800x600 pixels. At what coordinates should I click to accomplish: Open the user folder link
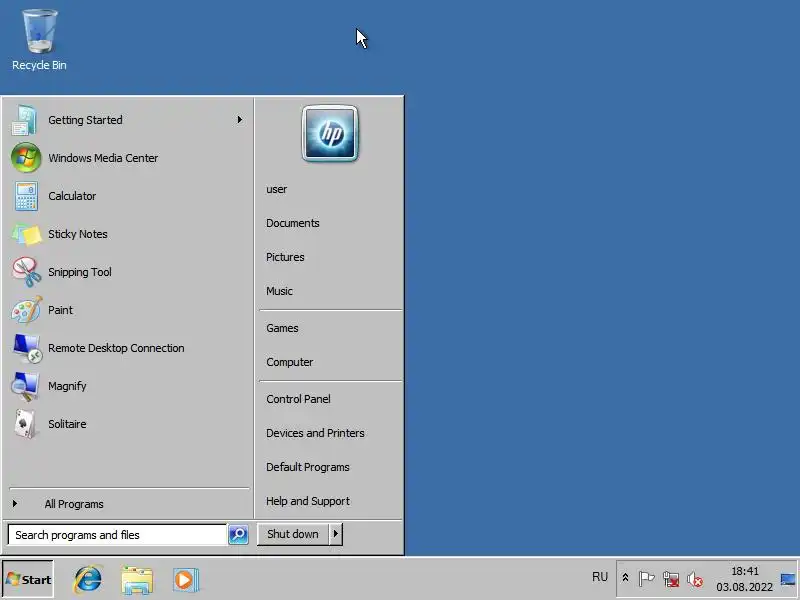277,189
